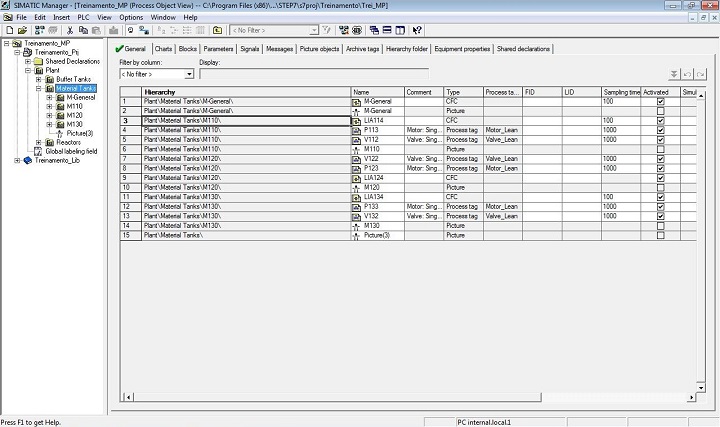Viewport: 720px width, 427px height.
Task: Click the process tag icon beside P113
Action: click(356, 130)
